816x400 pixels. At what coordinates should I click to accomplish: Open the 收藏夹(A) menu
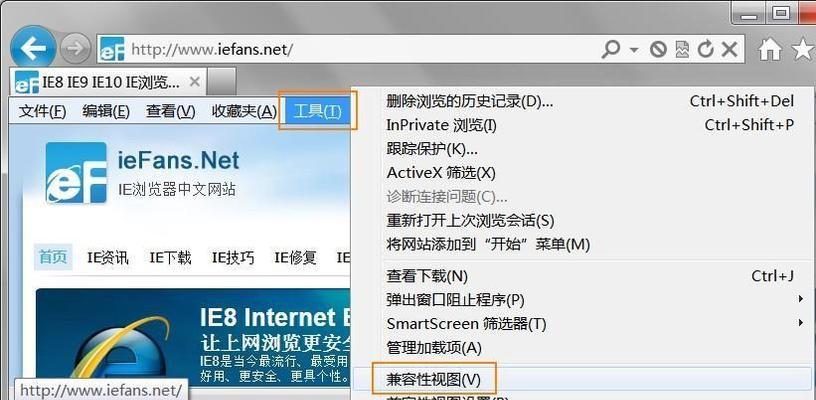(x=244, y=111)
